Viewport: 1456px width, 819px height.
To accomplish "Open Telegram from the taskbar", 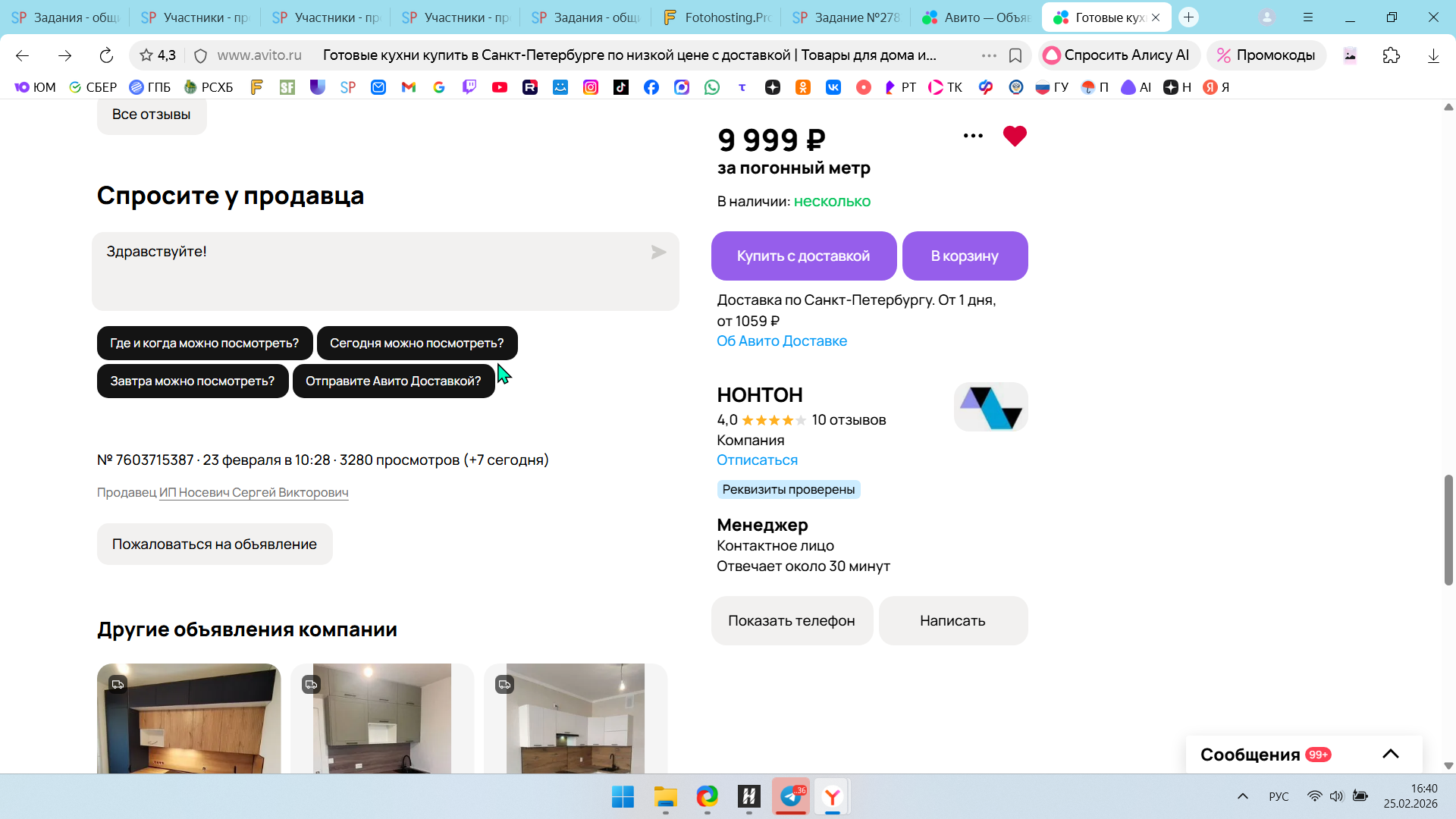I will coord(791,796).
